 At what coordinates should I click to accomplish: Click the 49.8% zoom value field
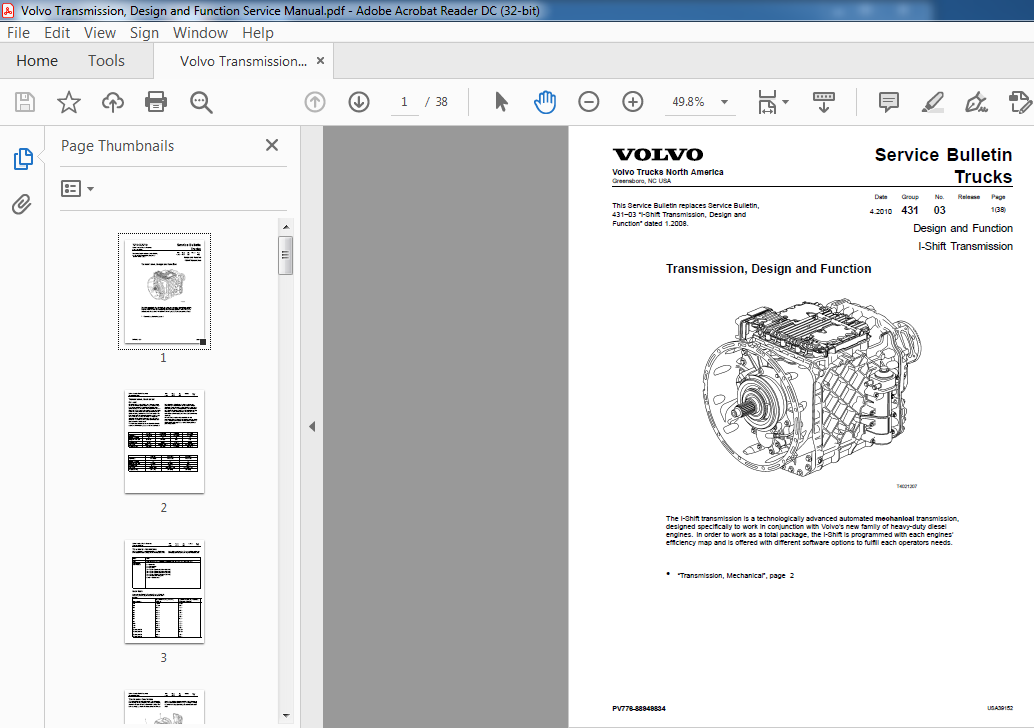point(688,102)
